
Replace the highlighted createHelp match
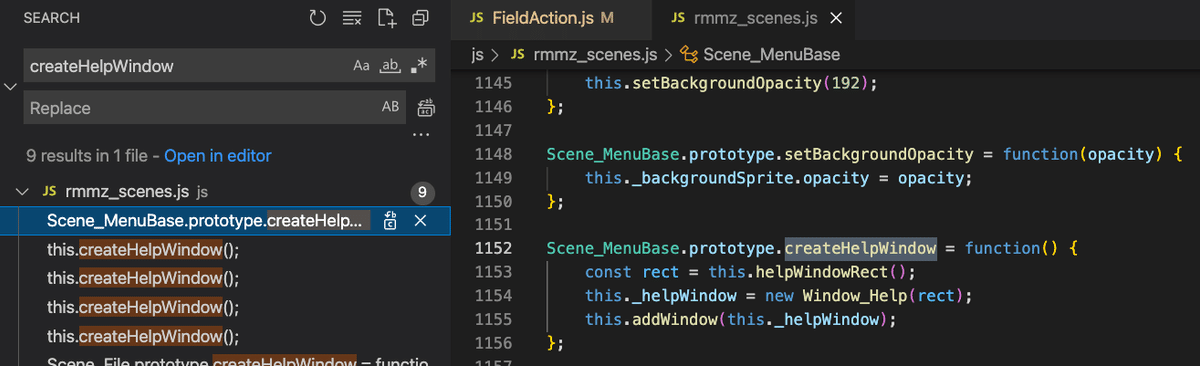(x=390, y=221)
